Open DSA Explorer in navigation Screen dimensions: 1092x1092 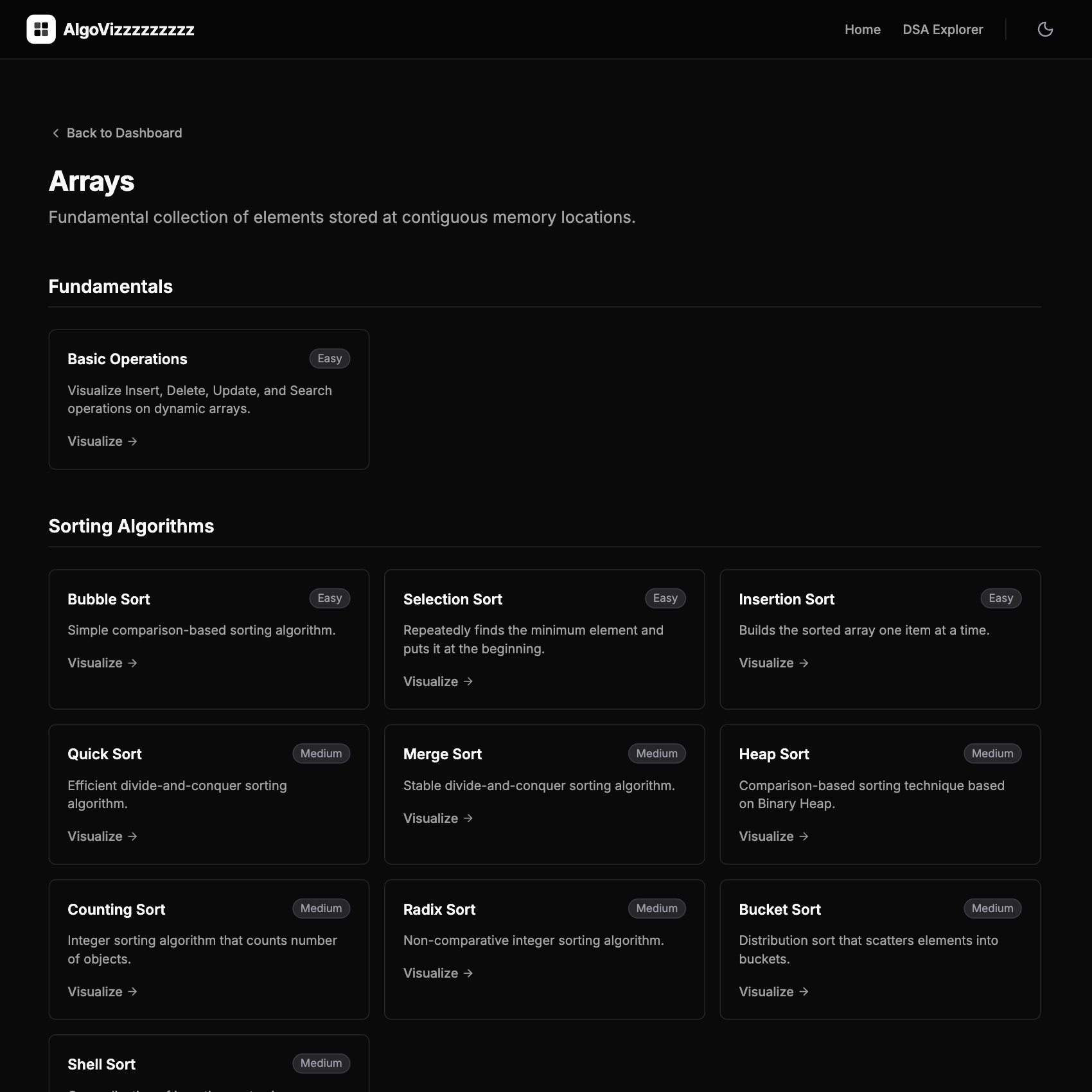point(942,30)
